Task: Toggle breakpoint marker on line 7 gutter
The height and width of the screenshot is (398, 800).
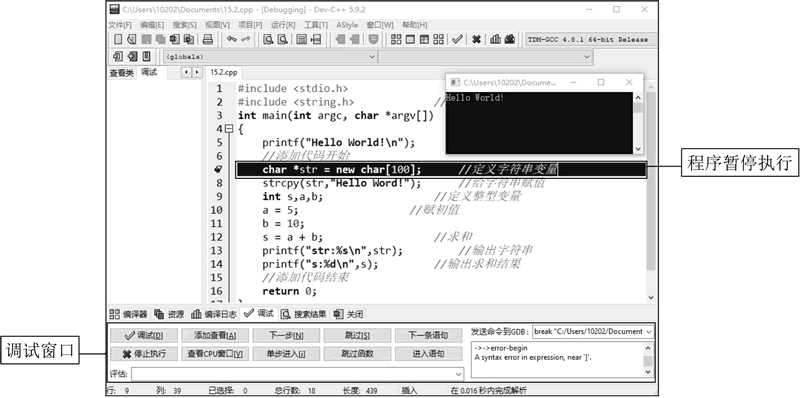Action: pyautogui.click(x=218, y=169)
